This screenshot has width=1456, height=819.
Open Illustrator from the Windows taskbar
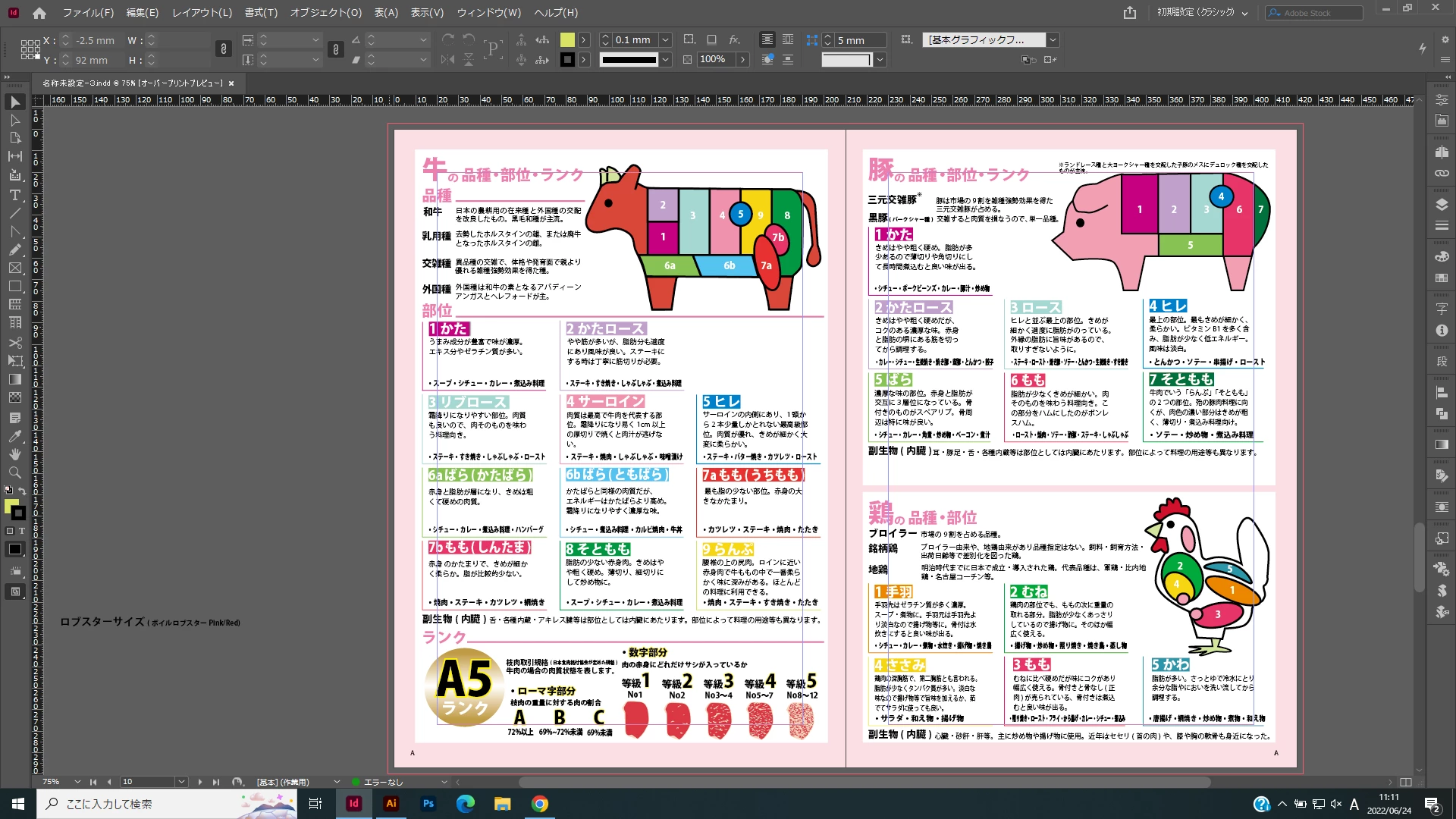391,804
